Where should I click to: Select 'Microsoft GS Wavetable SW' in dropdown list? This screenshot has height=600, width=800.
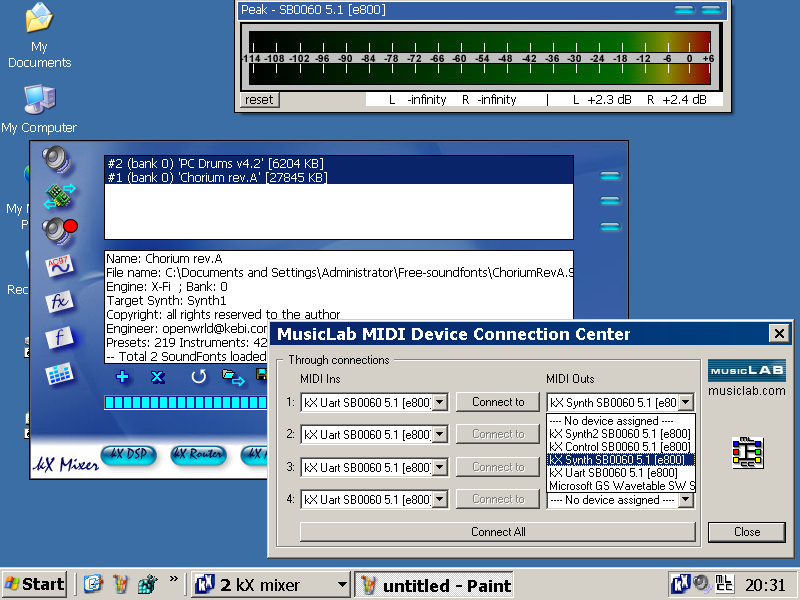tap(621, 486)
